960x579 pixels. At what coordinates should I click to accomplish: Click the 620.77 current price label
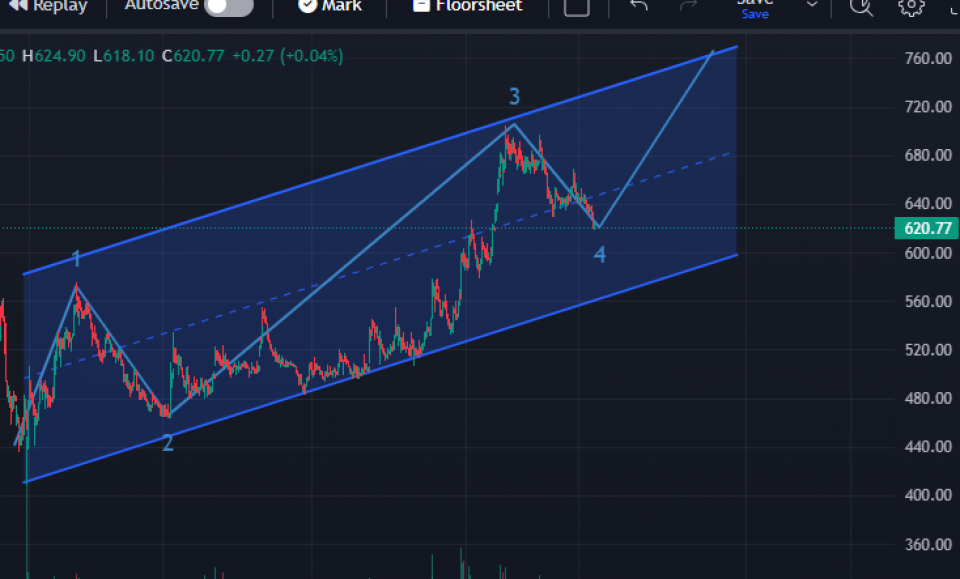point(926,229)
